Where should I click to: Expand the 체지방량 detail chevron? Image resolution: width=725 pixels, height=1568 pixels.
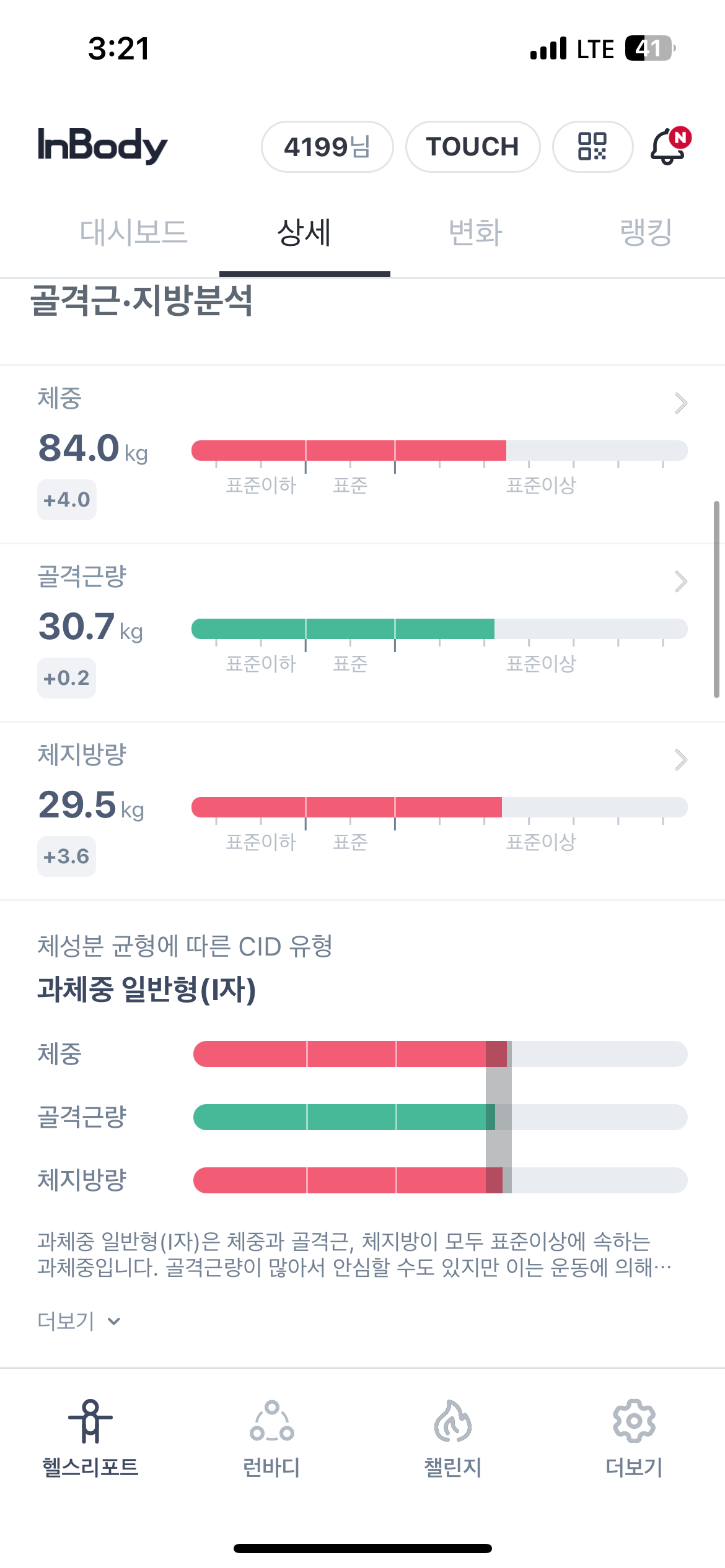(680, 760)
